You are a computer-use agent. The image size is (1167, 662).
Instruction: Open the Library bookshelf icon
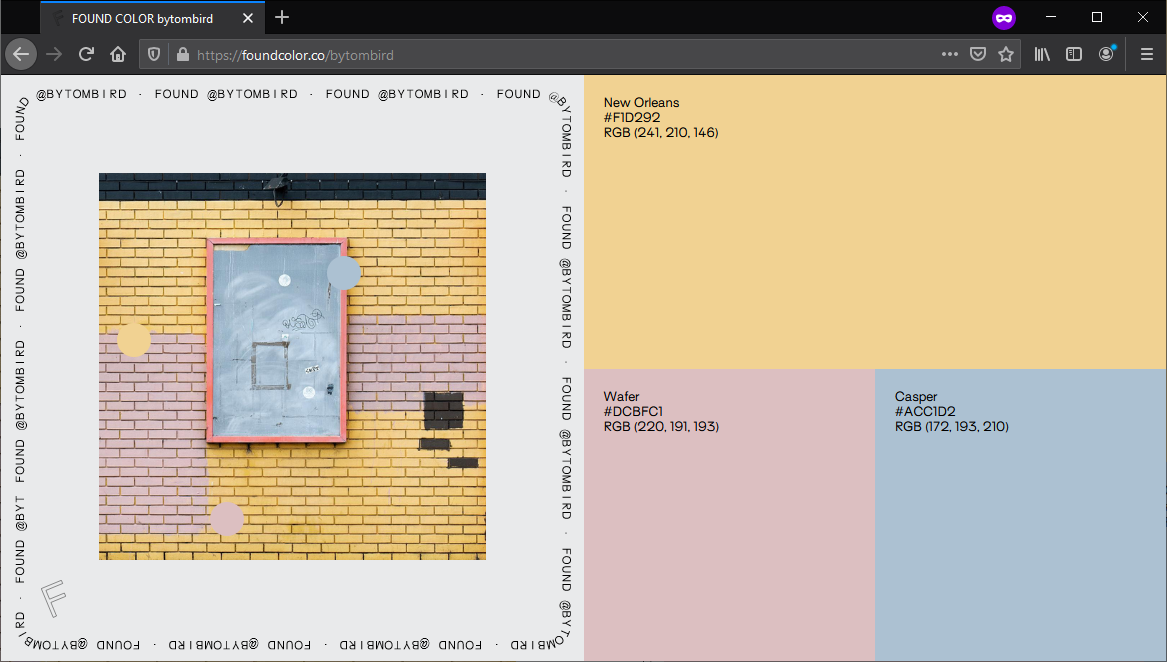point(1042,55)
